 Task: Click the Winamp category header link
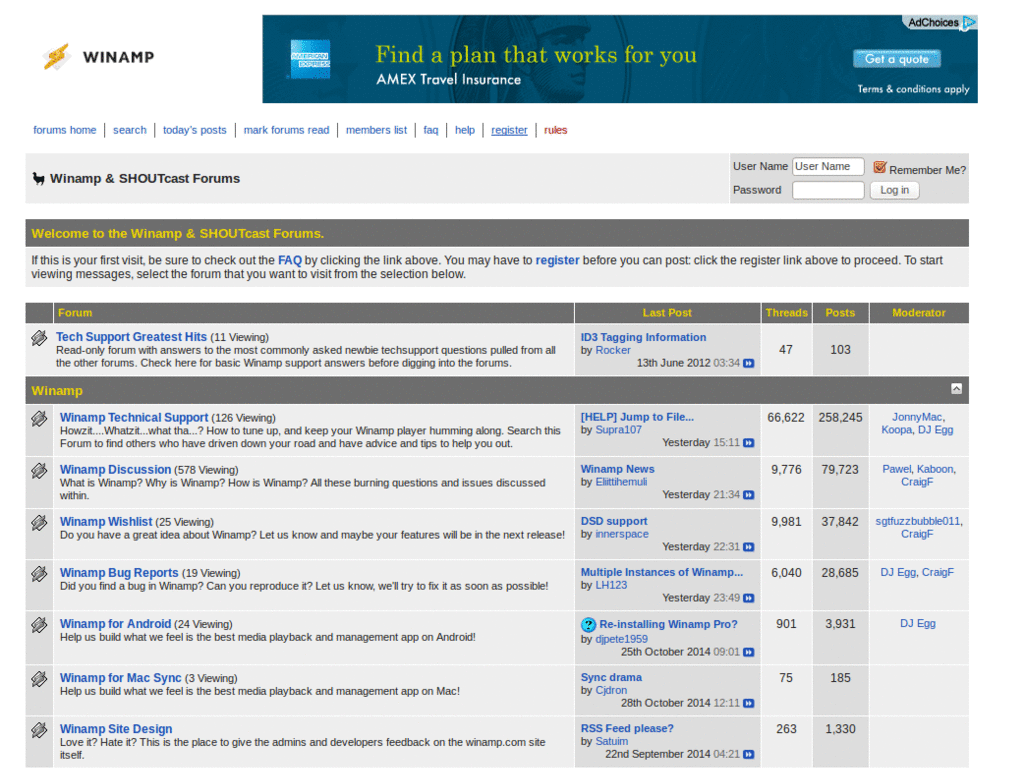point(57,391)
